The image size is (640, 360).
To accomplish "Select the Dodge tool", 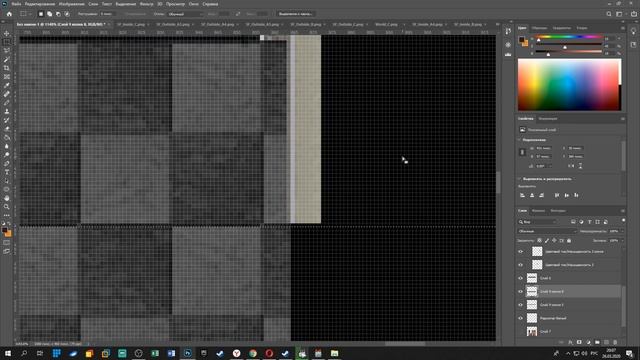I will click(7, 155).
